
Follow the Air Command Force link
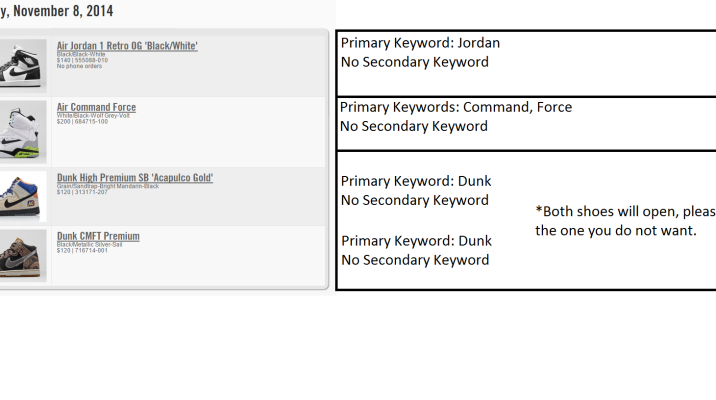pos(96,107)
